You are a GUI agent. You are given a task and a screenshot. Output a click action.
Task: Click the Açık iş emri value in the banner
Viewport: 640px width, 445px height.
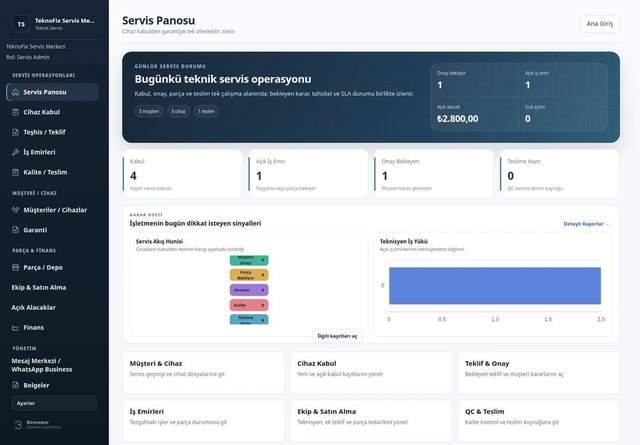(x=528, y=85)
